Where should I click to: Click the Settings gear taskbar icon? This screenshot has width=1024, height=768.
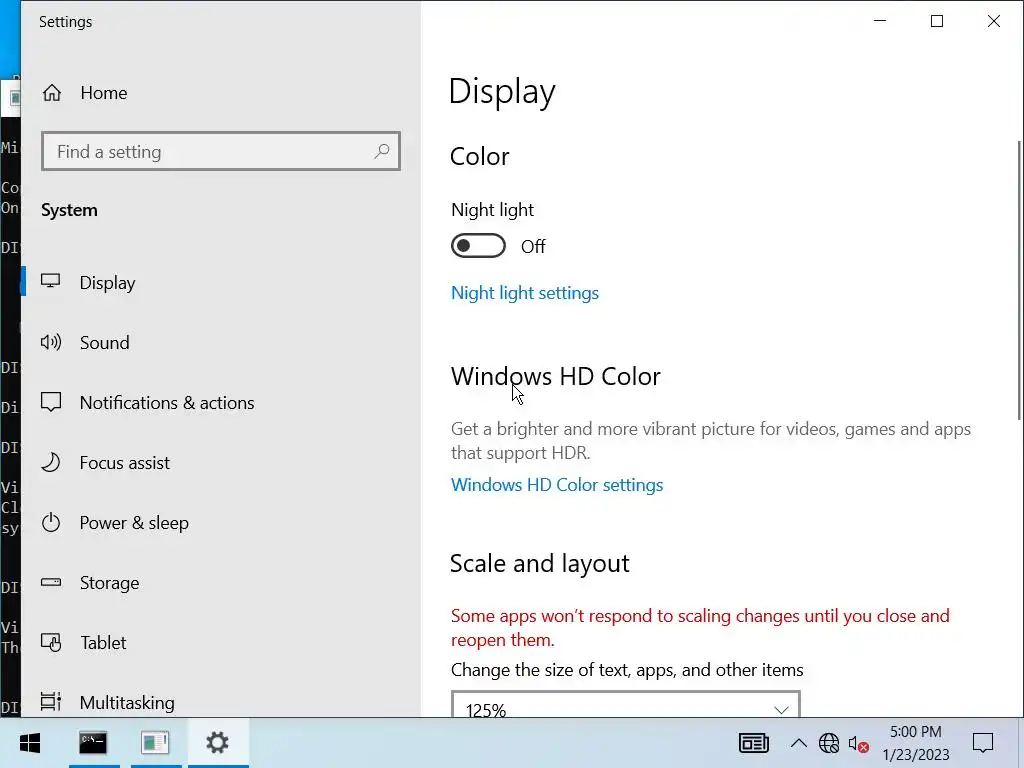click(217, 743)
